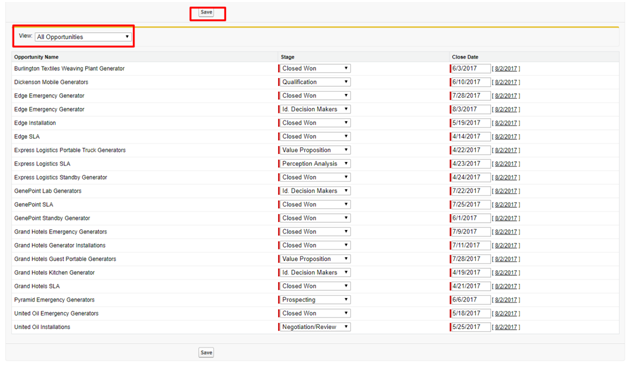Open Stage dropdown for Grand Hotels Generator Installations
The height and width of the screenshot is (369, 628).
tap(315, 246)
